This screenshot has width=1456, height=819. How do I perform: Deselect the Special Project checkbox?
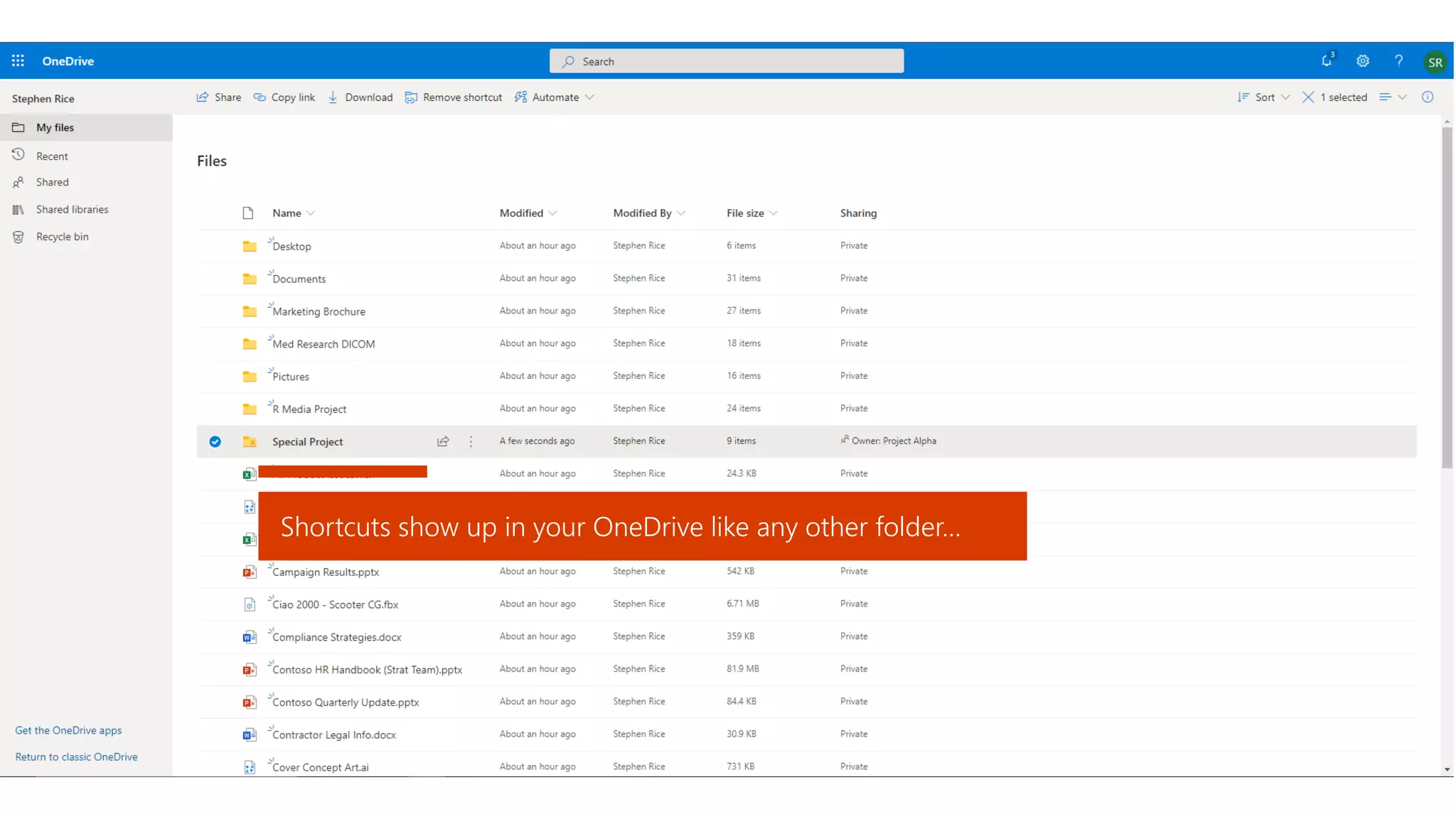[215, 441]
